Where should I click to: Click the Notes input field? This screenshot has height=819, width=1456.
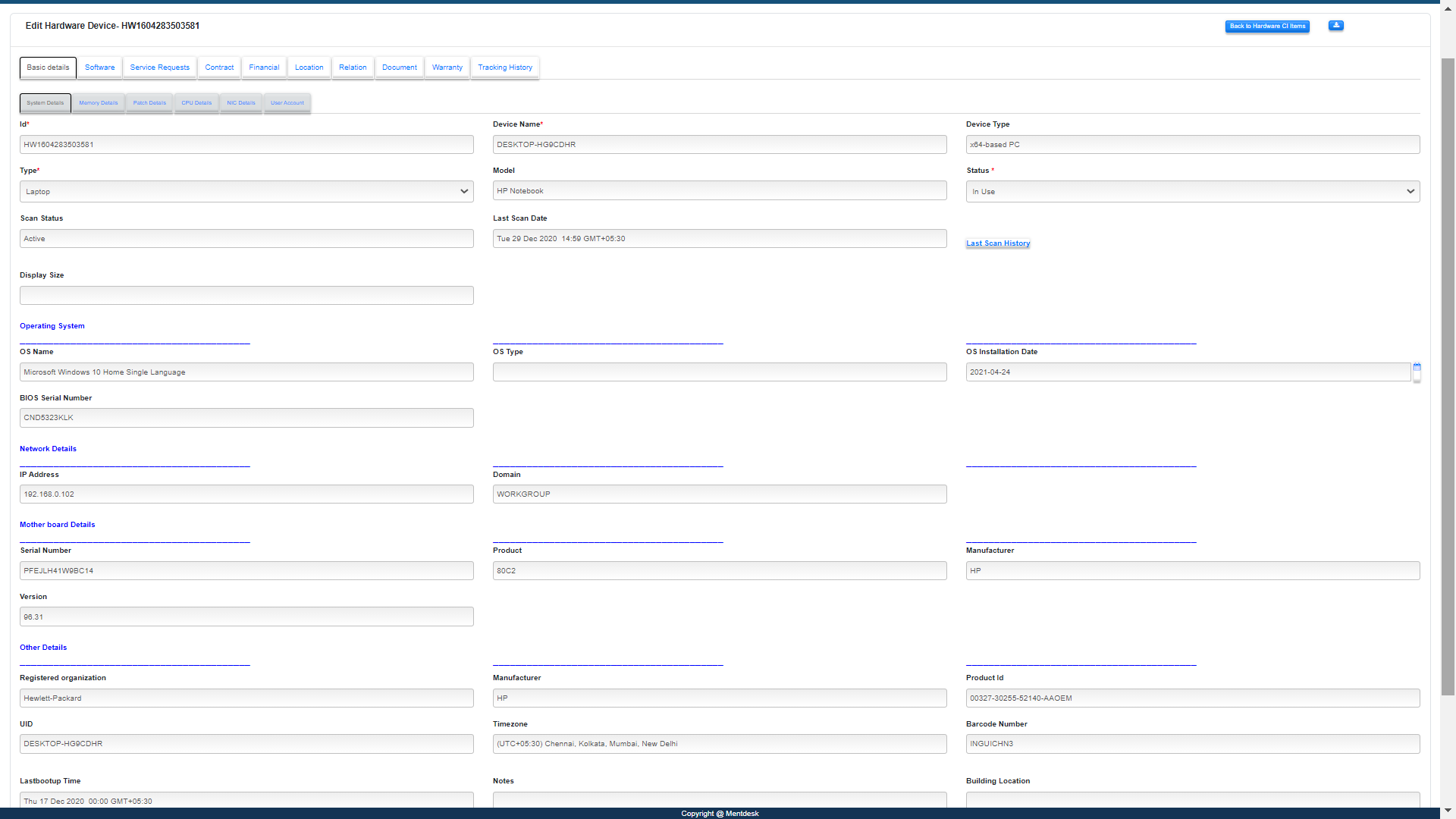pyautogui.click(x=720, y=801)
